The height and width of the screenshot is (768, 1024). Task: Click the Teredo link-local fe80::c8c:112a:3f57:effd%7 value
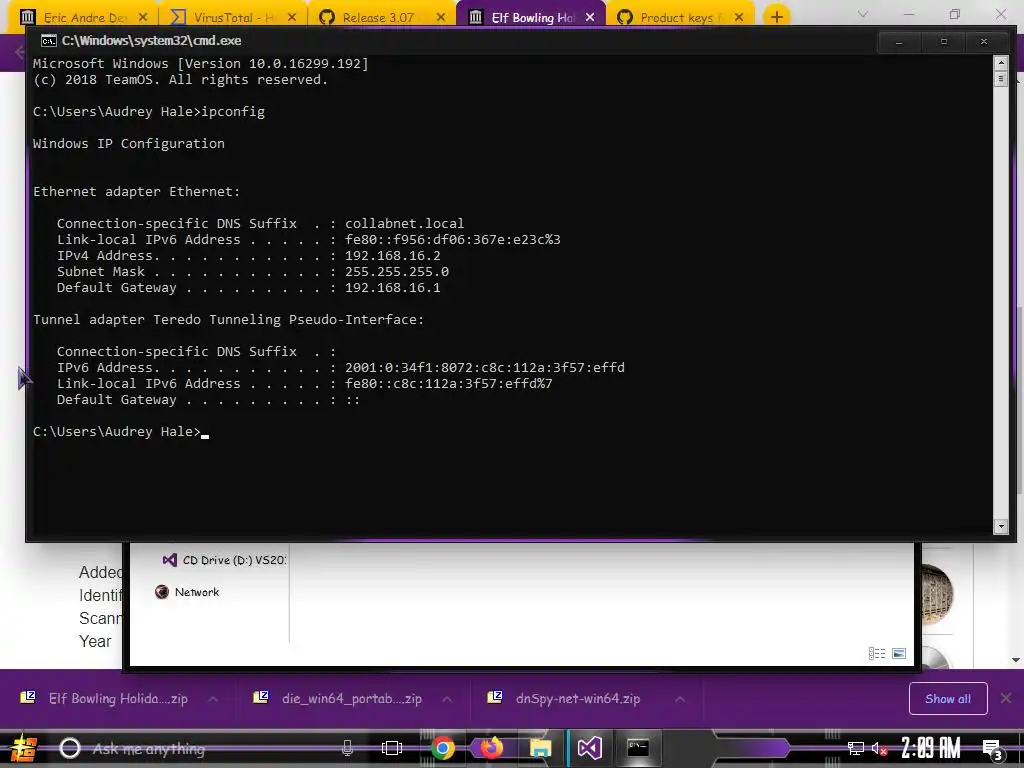click(x=449, y=383)
